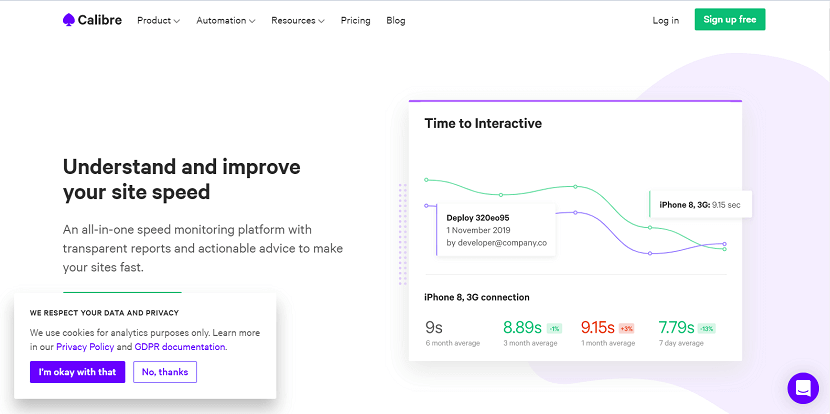Click the Time to Interactive chart title

(x=483, y=123)
